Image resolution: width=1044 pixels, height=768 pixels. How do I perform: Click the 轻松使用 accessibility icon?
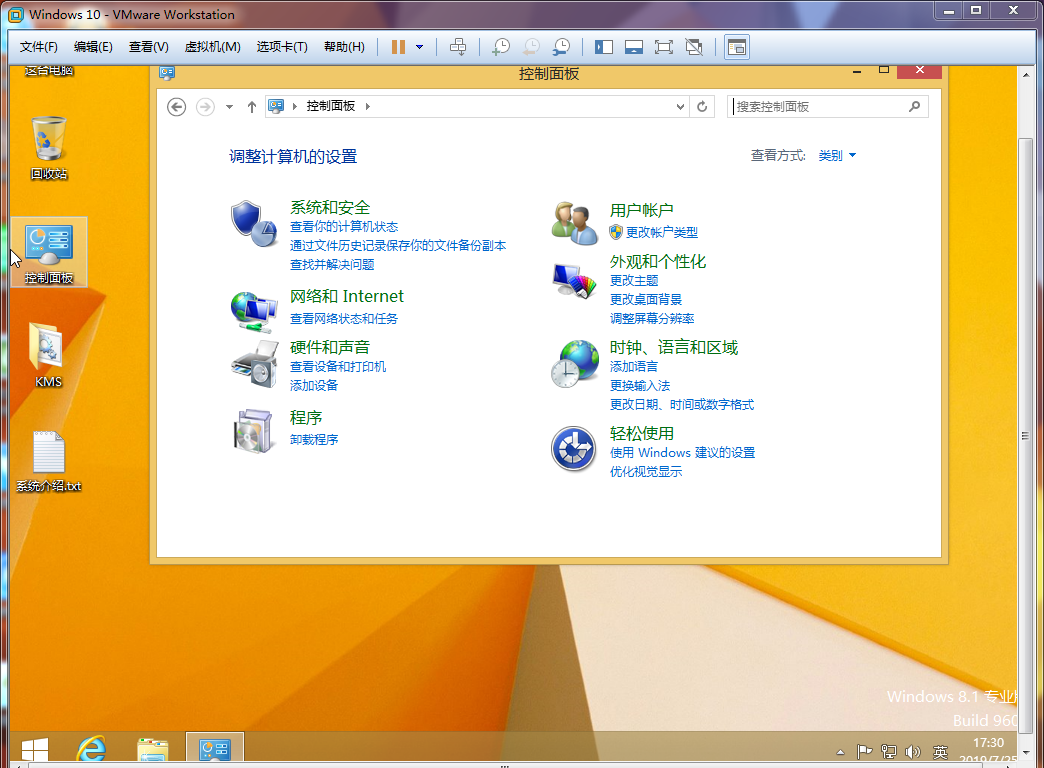pos(573,449)
